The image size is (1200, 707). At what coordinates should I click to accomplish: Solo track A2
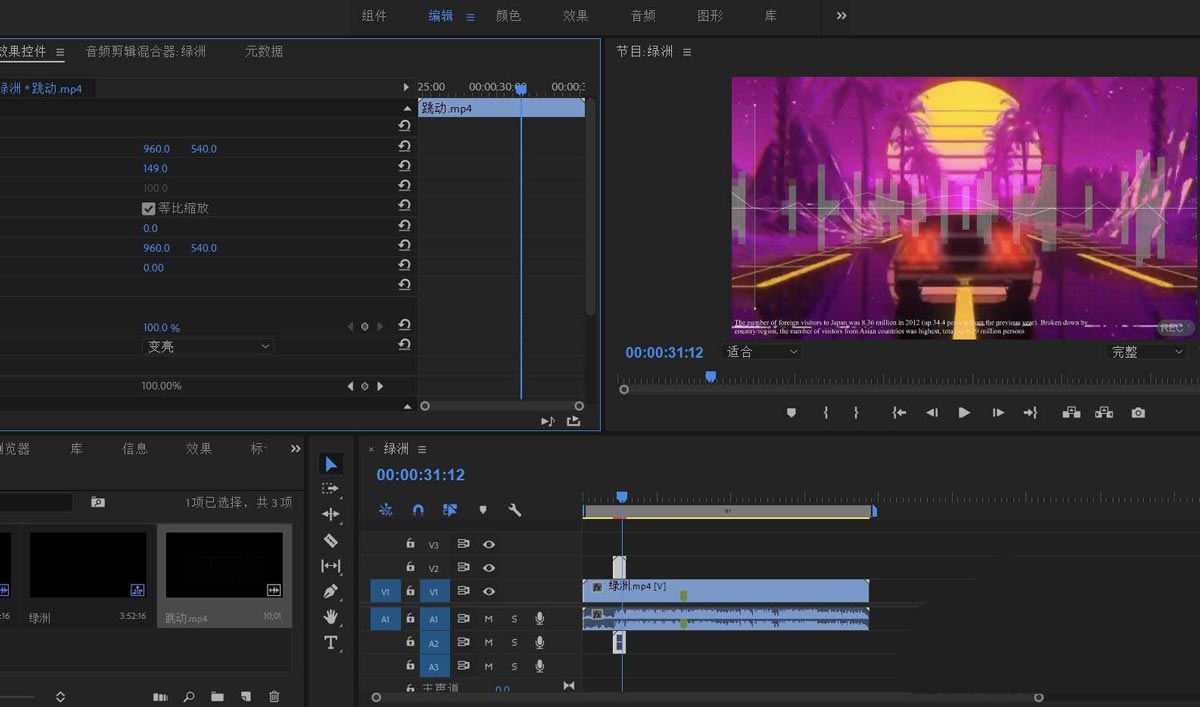[x=514, y=643]
